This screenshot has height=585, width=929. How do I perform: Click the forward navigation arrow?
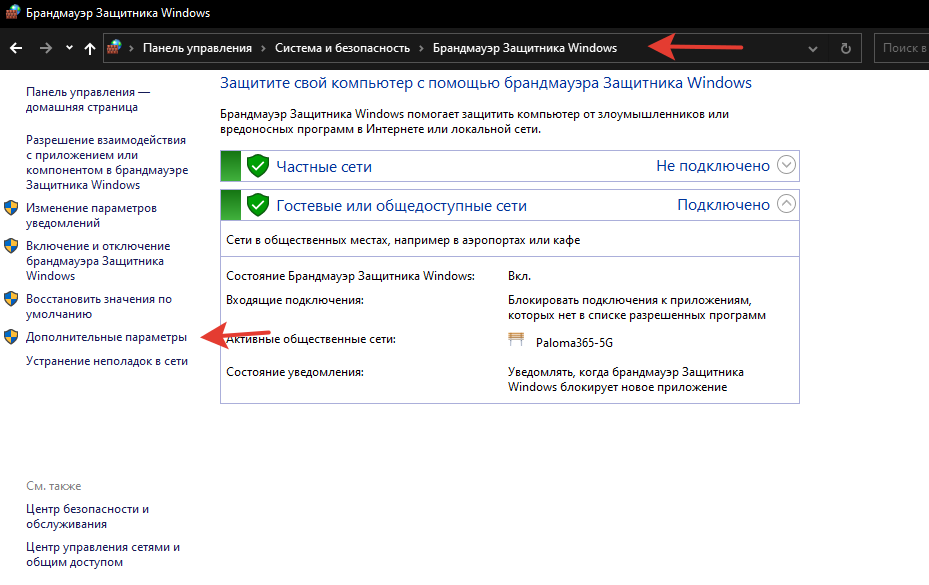coord(46,48)
